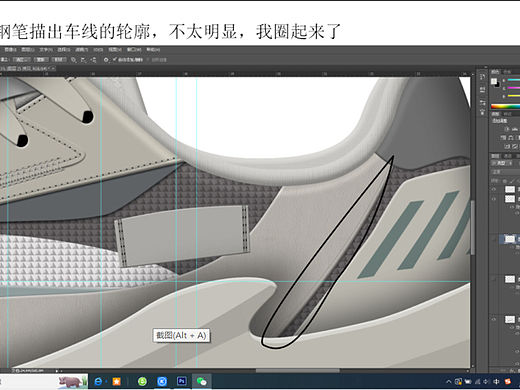Click second icon in third adjustments row

[515, 146]
